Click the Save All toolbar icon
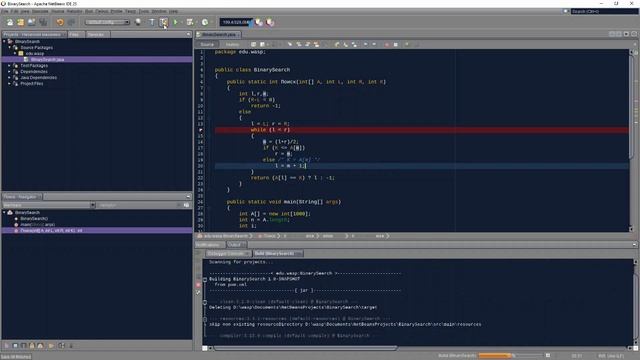 (x=43, y=22)
